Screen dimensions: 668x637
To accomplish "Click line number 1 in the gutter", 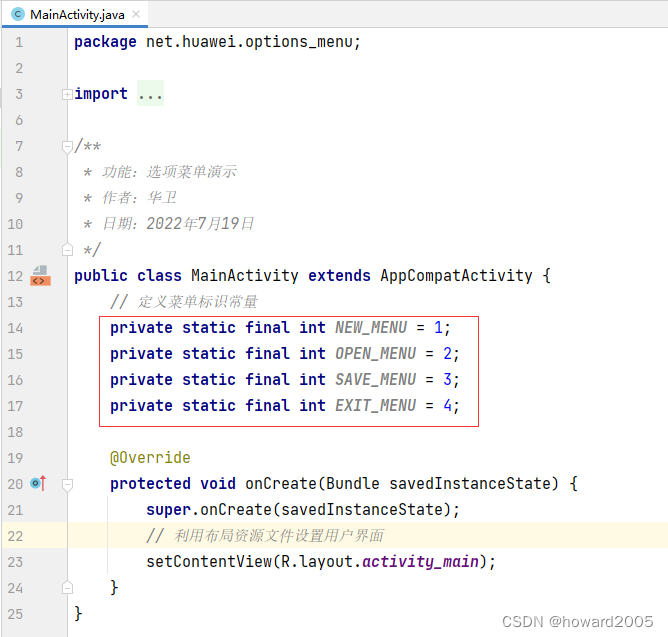I will point(19,42).
